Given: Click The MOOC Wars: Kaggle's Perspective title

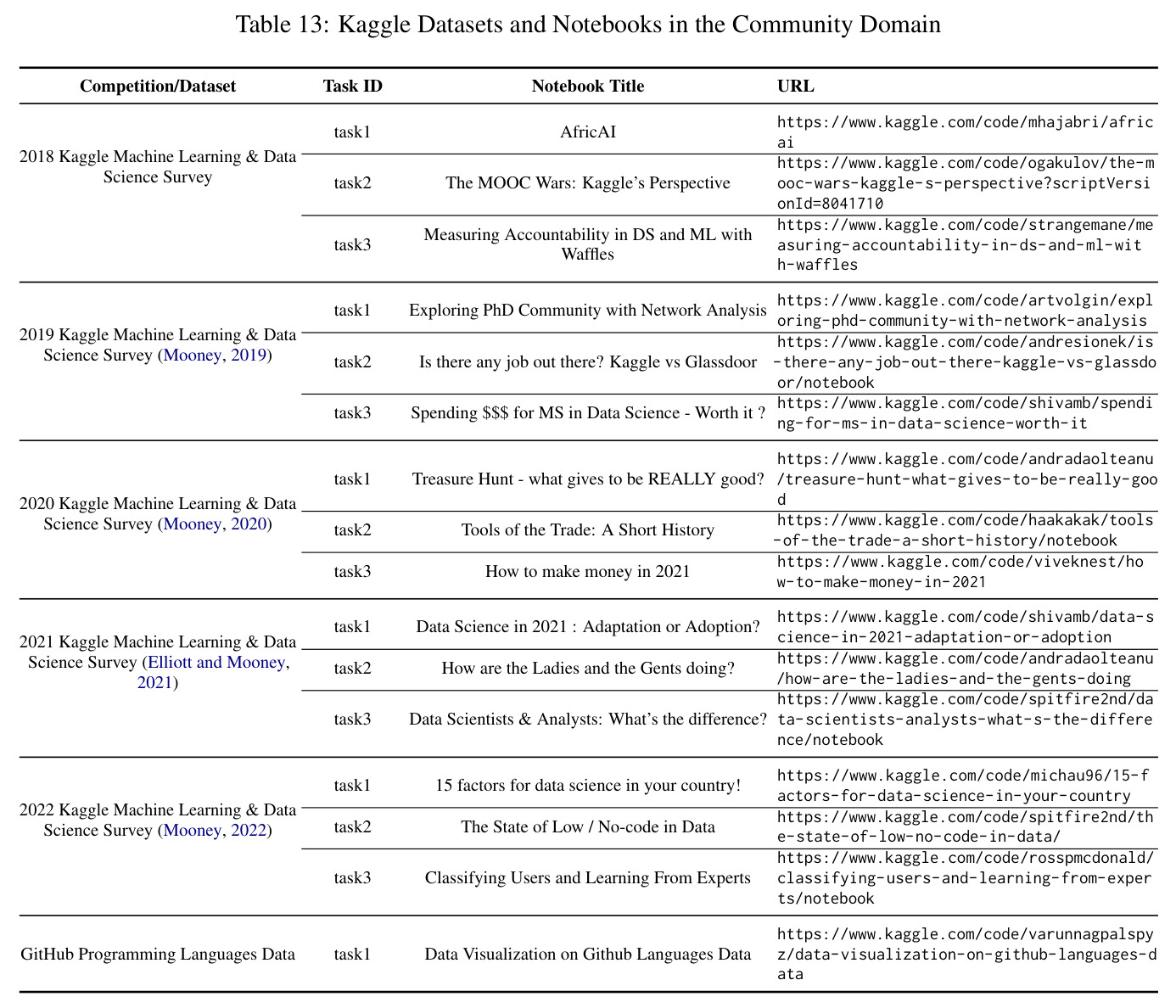Looking at the screenshot, I should pyautogui.click(x=588, y=183).
